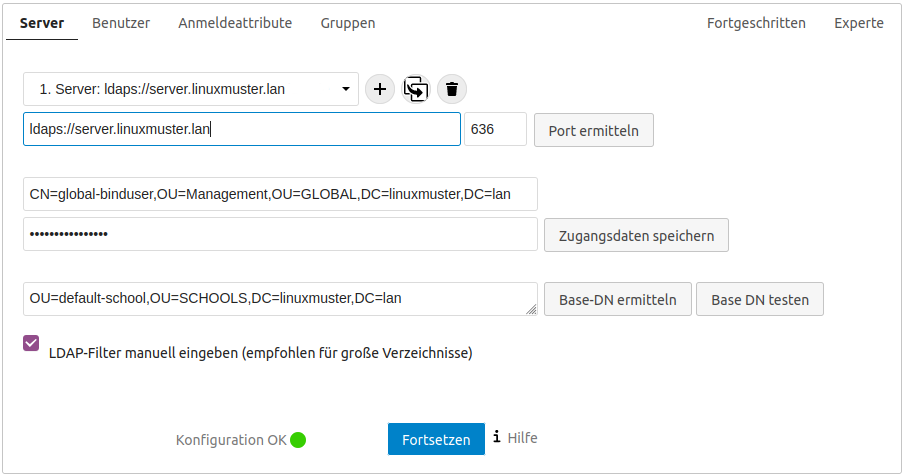Screen dimensions: 904x476
Task: Click the bind user DN field
Action: pyautogui.click(x=280, y=194)
